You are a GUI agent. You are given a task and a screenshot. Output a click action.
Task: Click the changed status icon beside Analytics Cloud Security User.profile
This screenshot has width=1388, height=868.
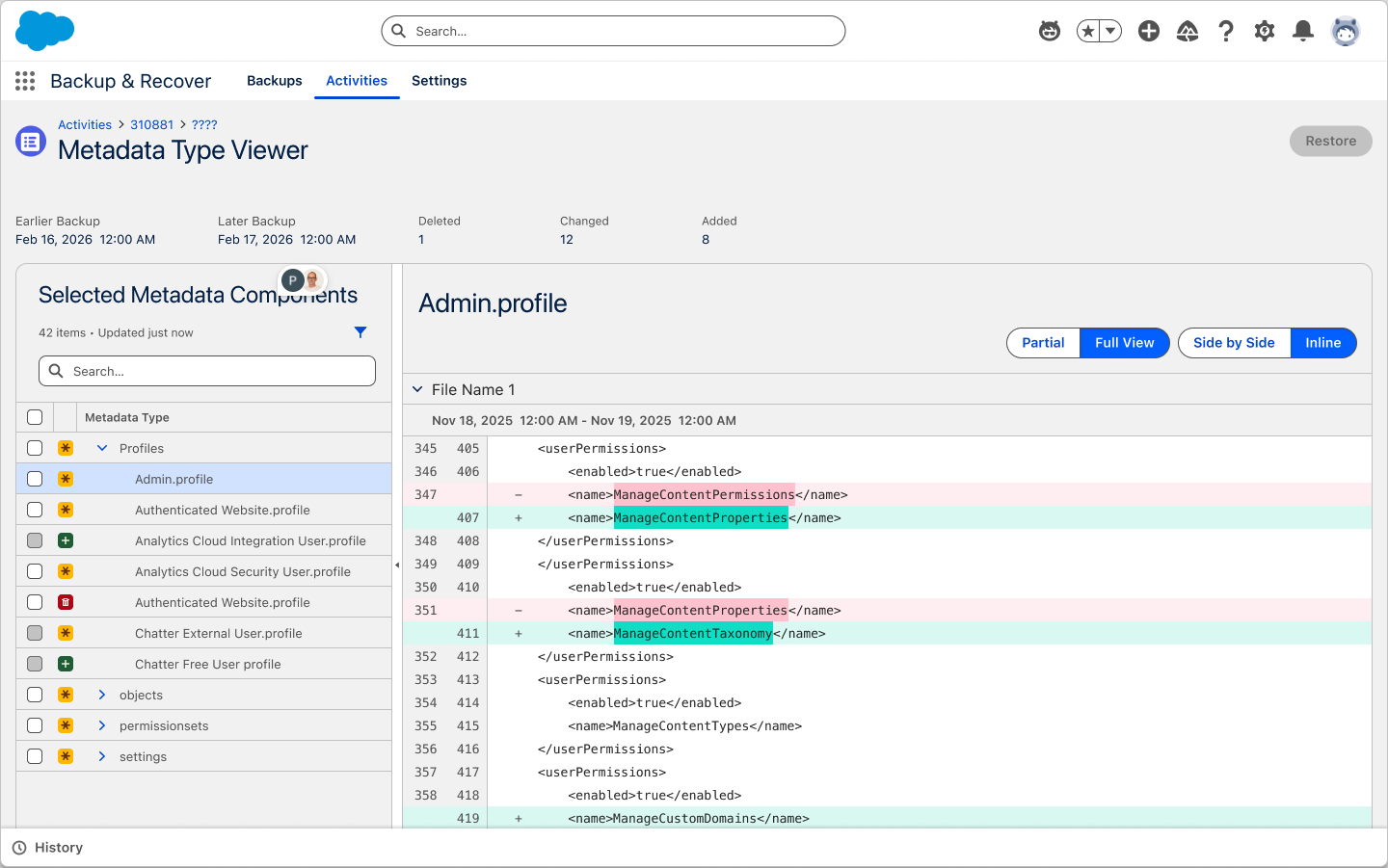click(66, 571)
